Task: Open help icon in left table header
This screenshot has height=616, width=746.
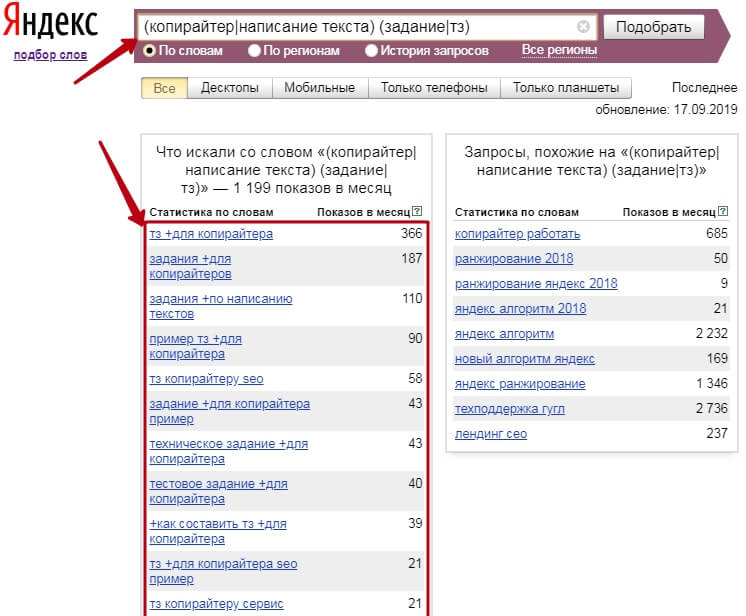Action: 417,211
